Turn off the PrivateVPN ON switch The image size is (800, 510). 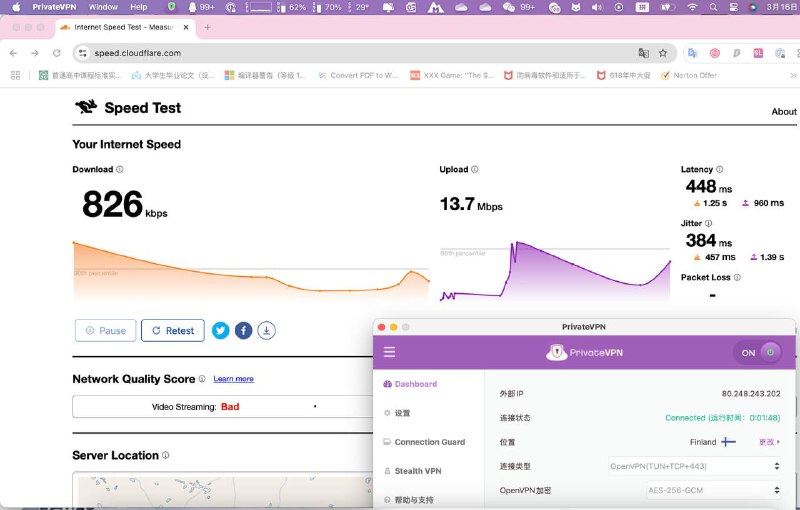coord(758,352)
